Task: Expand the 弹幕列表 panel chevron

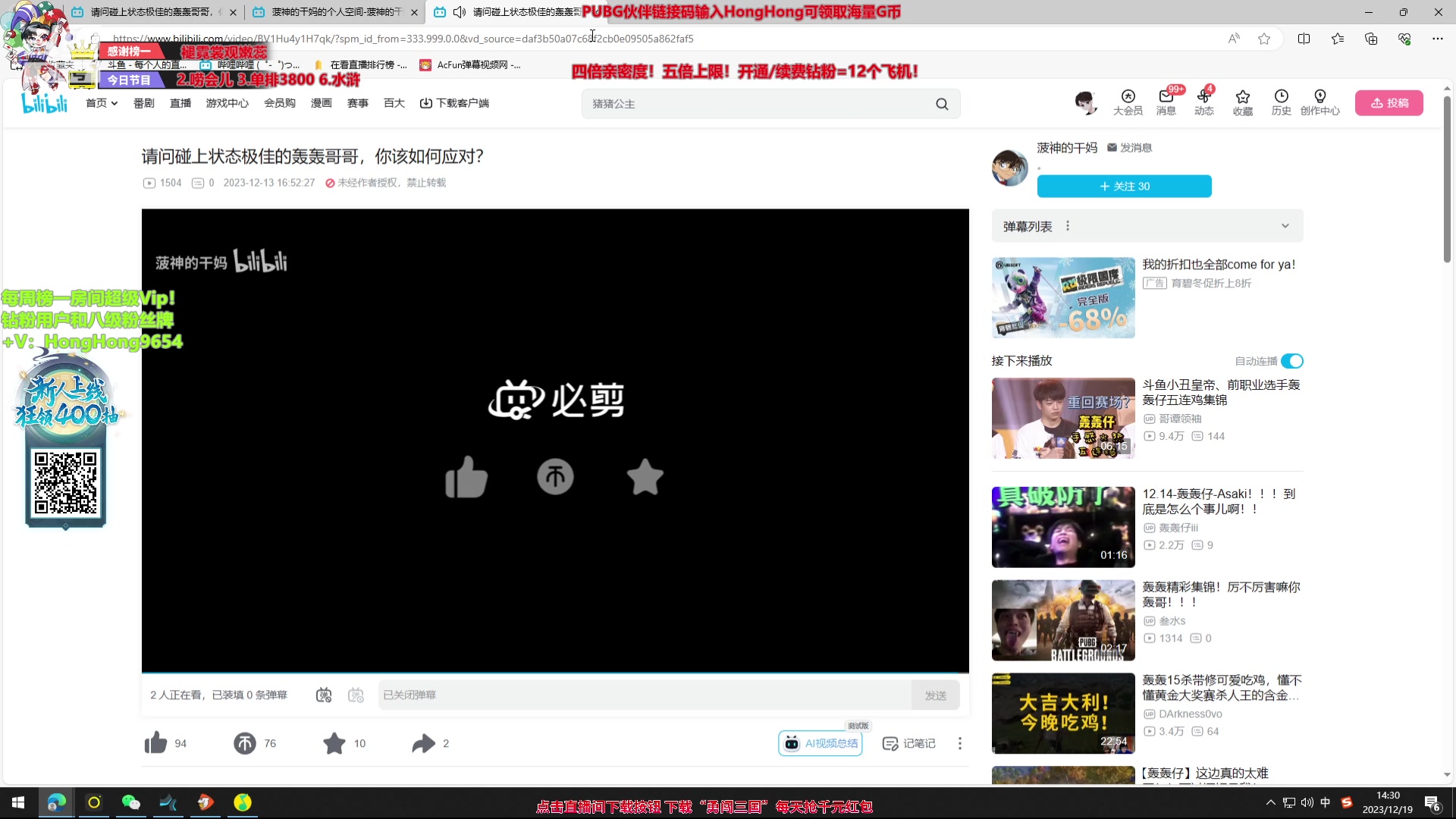Action: 1285,225
